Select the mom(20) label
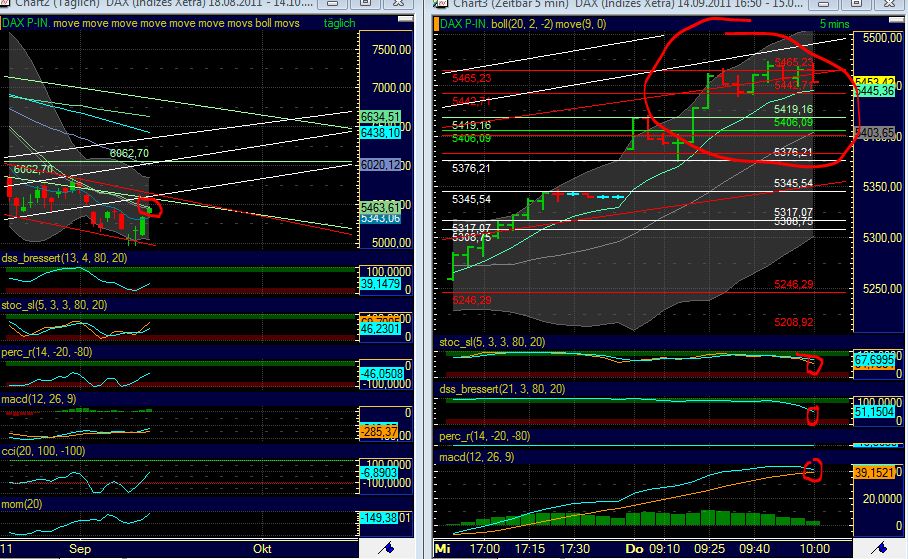908x559 pixels. pyautogui.click(x=22, y=504)
